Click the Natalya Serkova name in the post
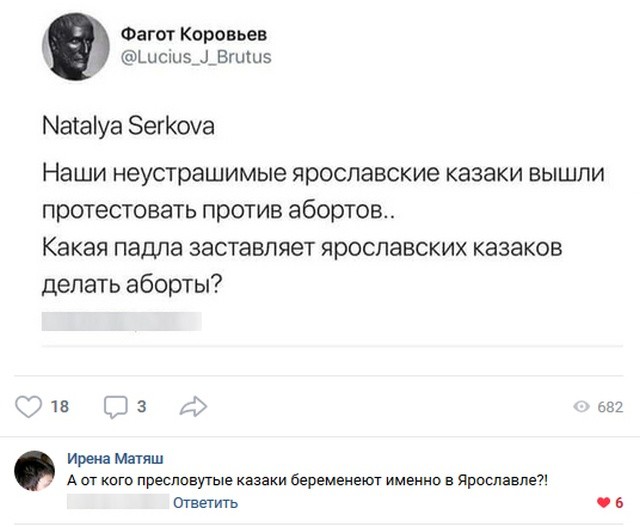 click(x=128, y=129)
